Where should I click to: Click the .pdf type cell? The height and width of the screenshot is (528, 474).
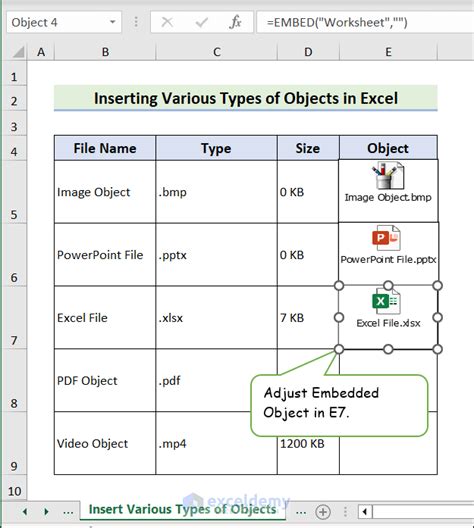tap(216, 381)
